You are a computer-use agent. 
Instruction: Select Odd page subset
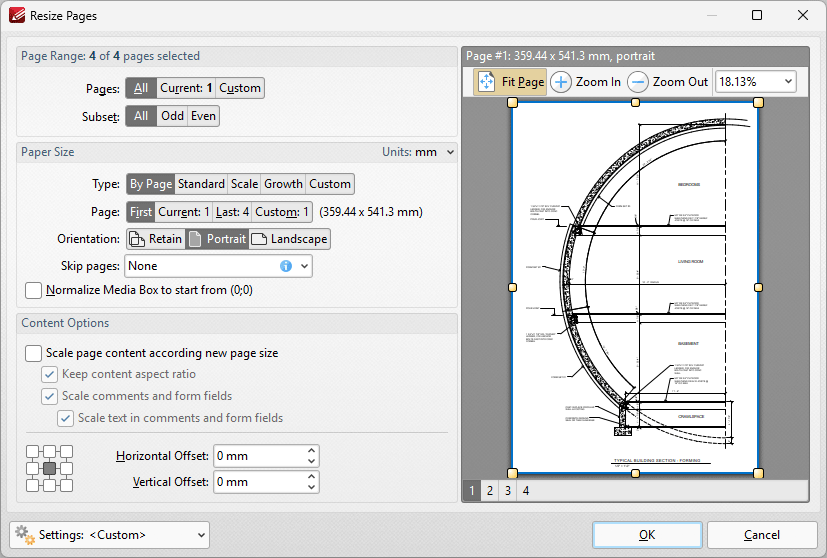point(172,116)
